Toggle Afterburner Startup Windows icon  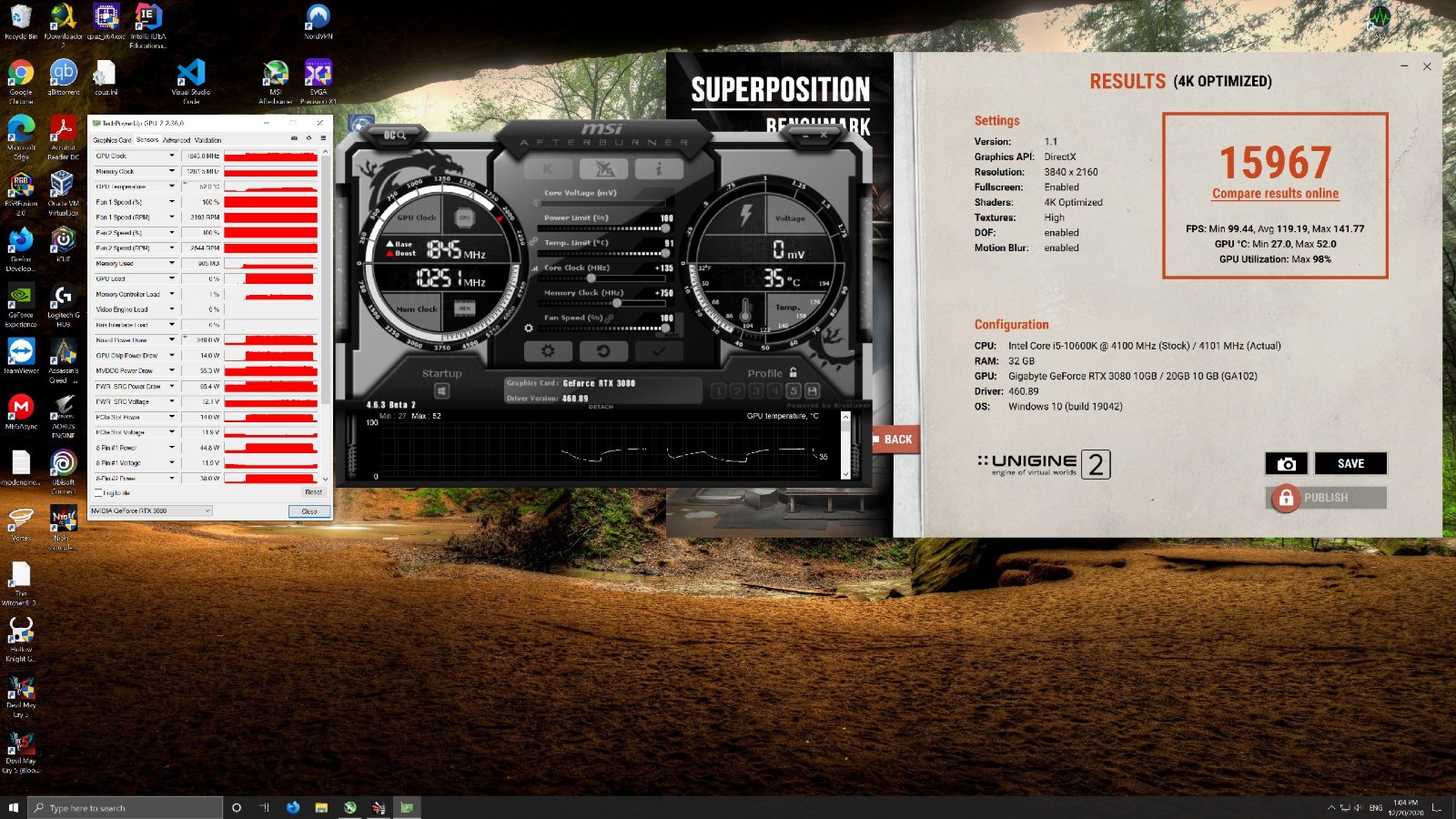441,390
